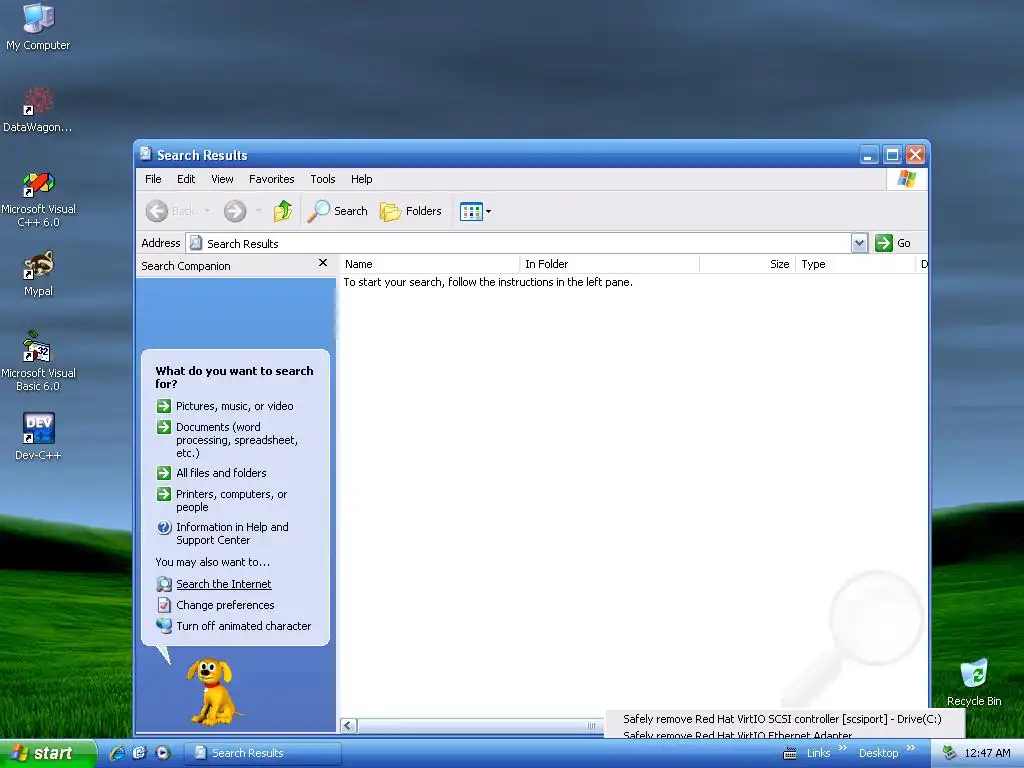Turn off animated character
Viewport: 1024px width, 768px height.
234,626
